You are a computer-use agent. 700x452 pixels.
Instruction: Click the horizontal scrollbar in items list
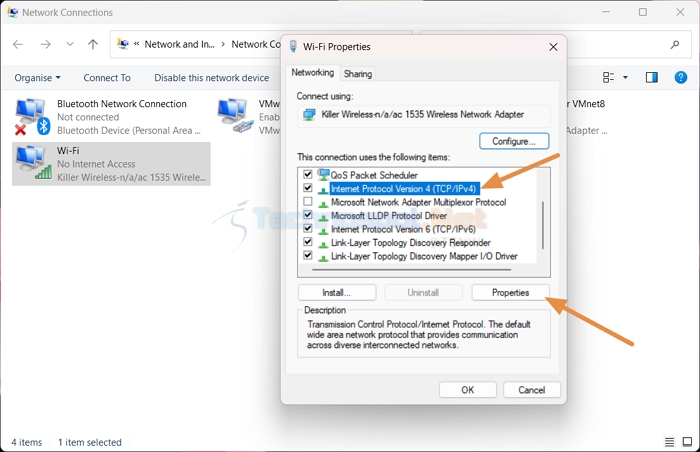point(412,270)
